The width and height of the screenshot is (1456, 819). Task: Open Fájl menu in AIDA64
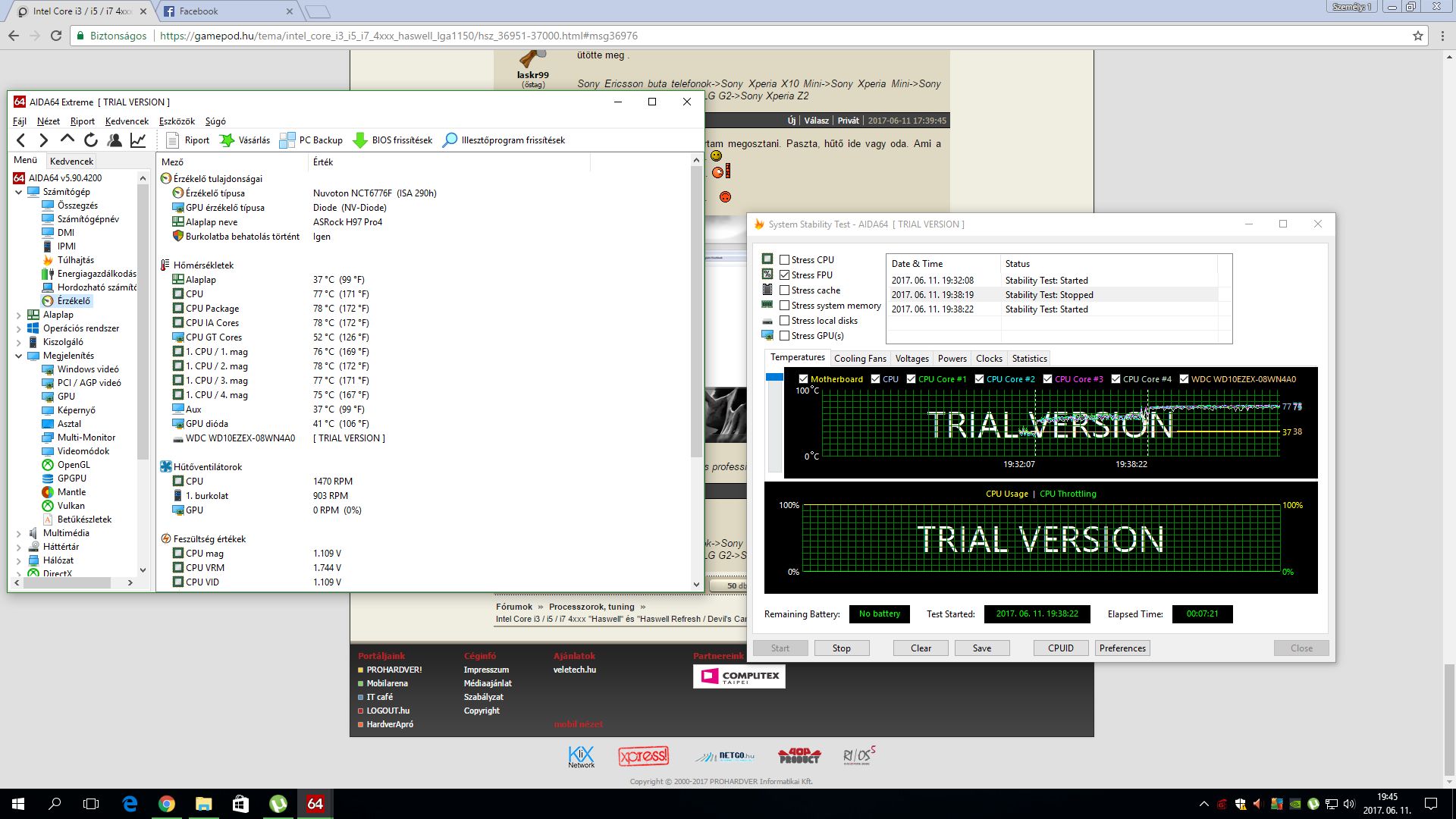click(20, 121)
